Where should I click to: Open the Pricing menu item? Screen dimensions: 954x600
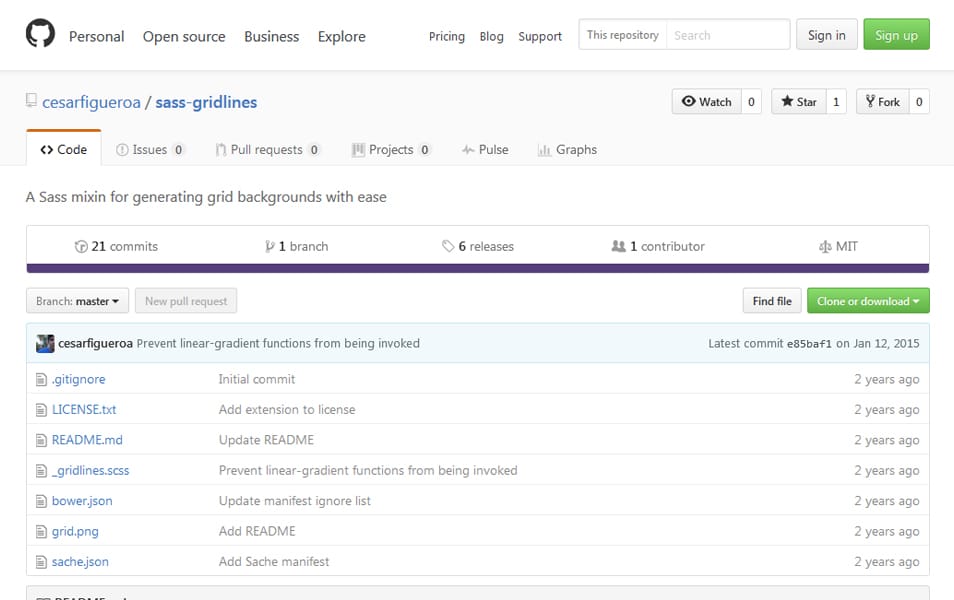tap(446, 36)
